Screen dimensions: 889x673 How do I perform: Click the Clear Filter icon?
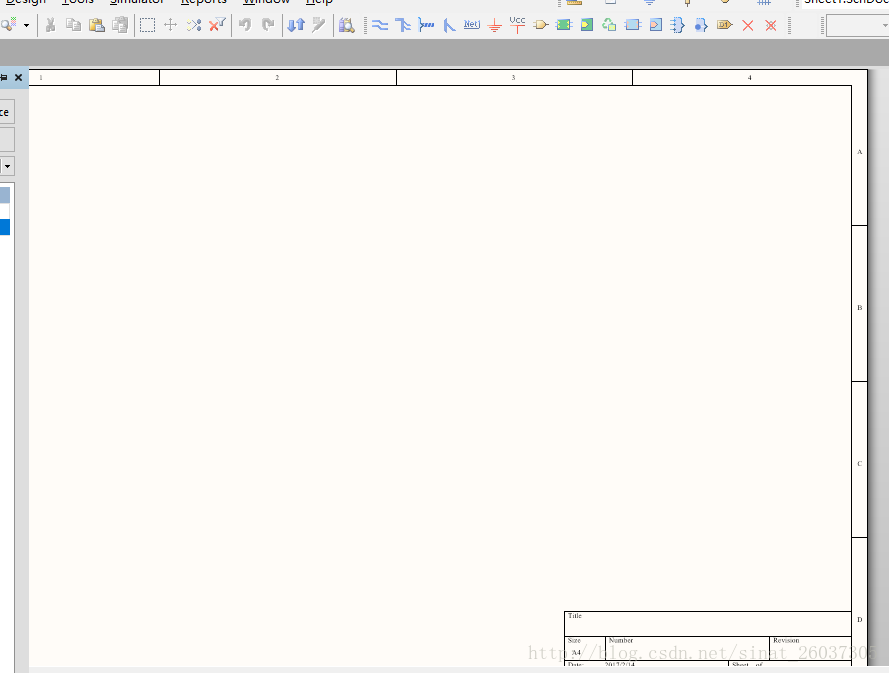pyautogui.click(x=217, y=25)
